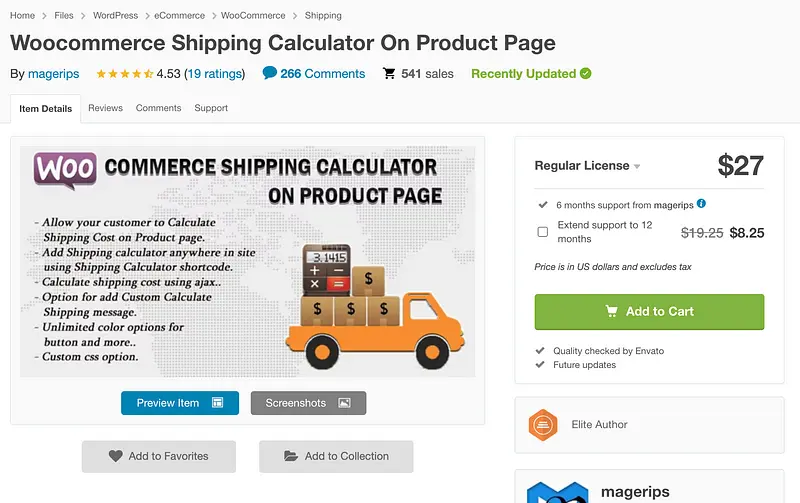
Task: Click the shopping cart sales icon
Action: click(389, 73)
